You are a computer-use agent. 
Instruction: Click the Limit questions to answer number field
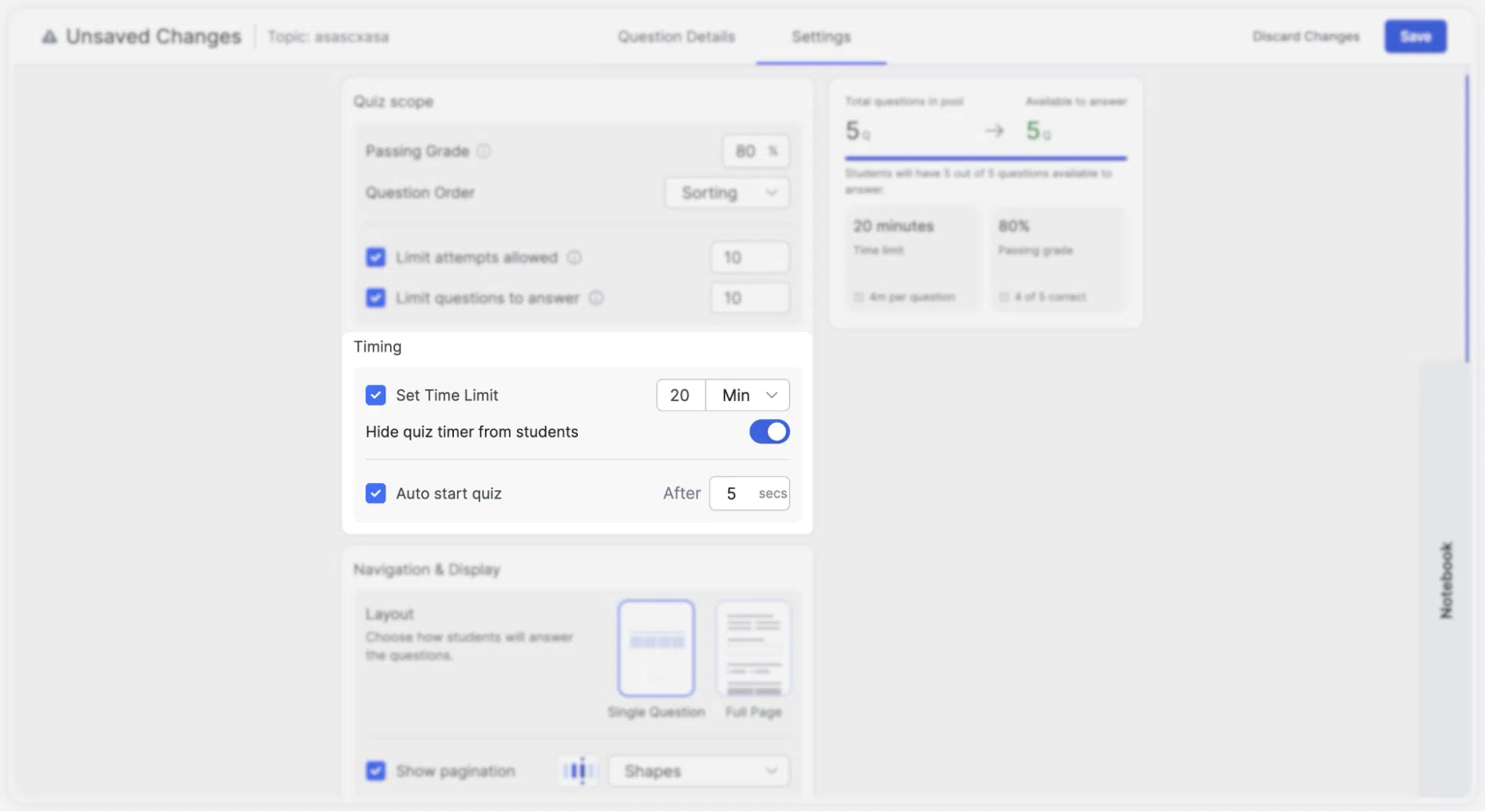[x=750, y=298]
